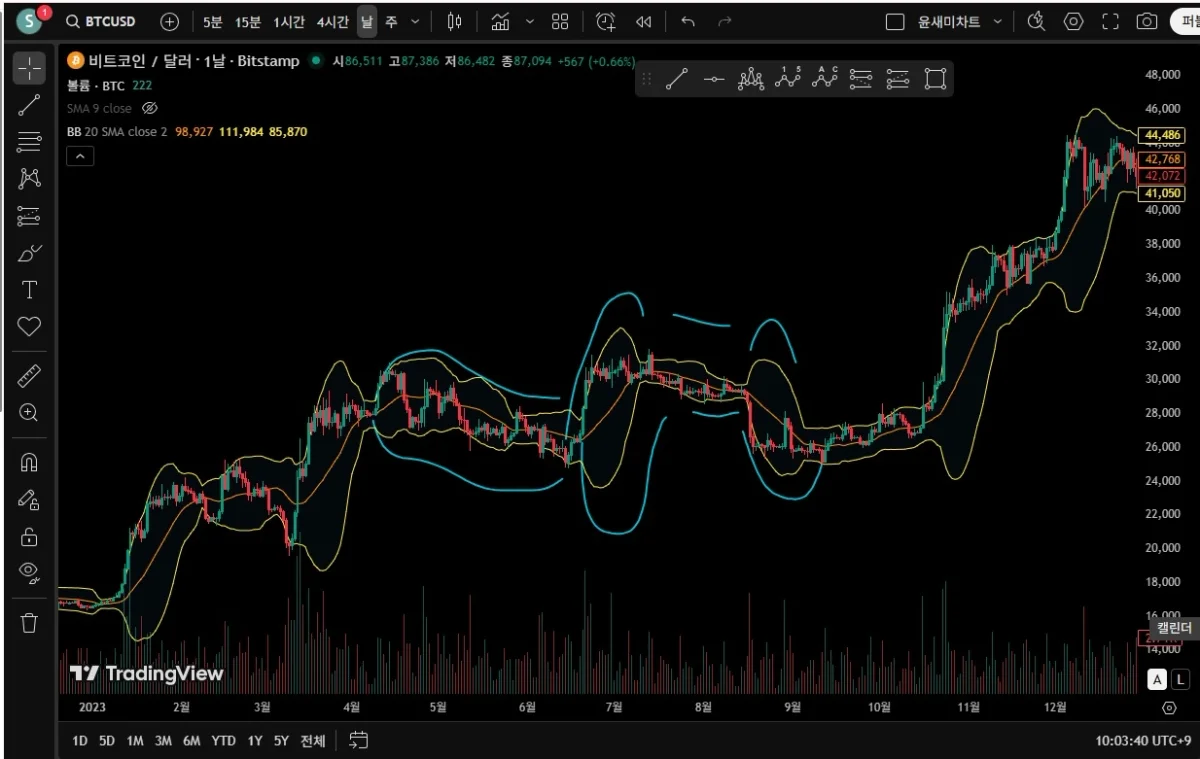The height and width of the screenshot is (759, 1200).
Task: Select the trend line tool in left sidebar
Action: pos(29,104)
